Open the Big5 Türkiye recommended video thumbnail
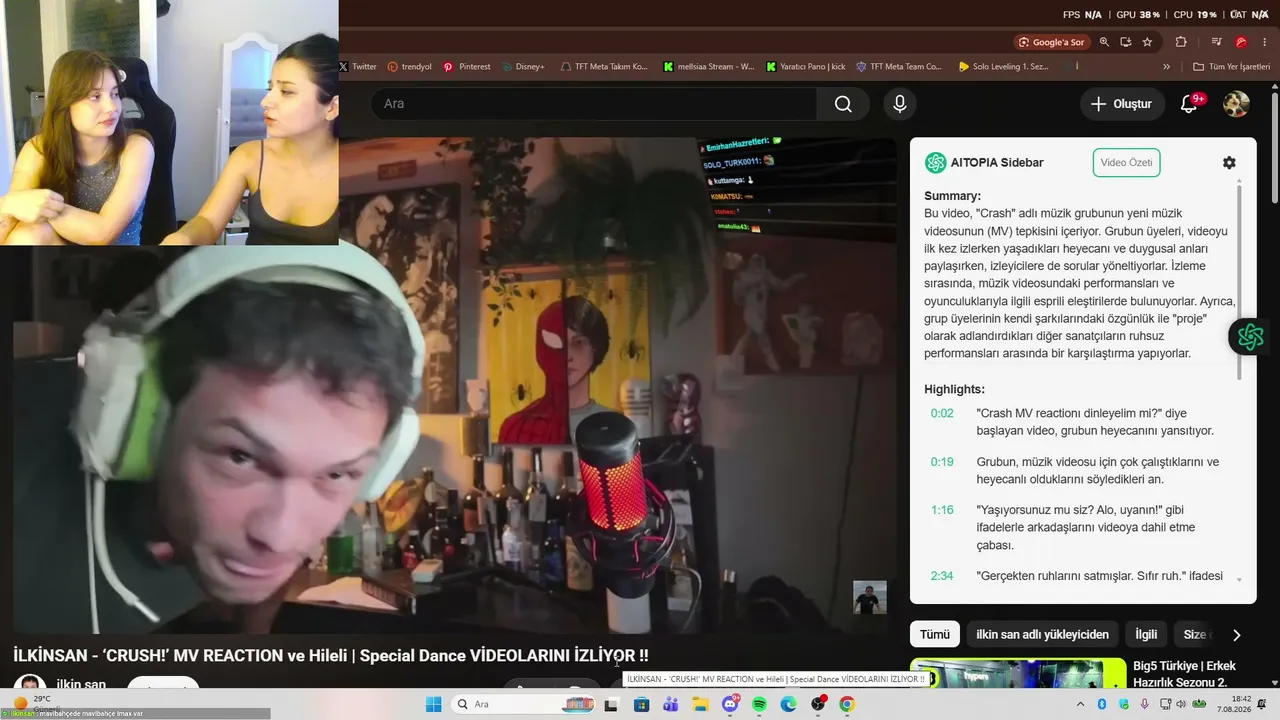 click(x=1018, y=673)
